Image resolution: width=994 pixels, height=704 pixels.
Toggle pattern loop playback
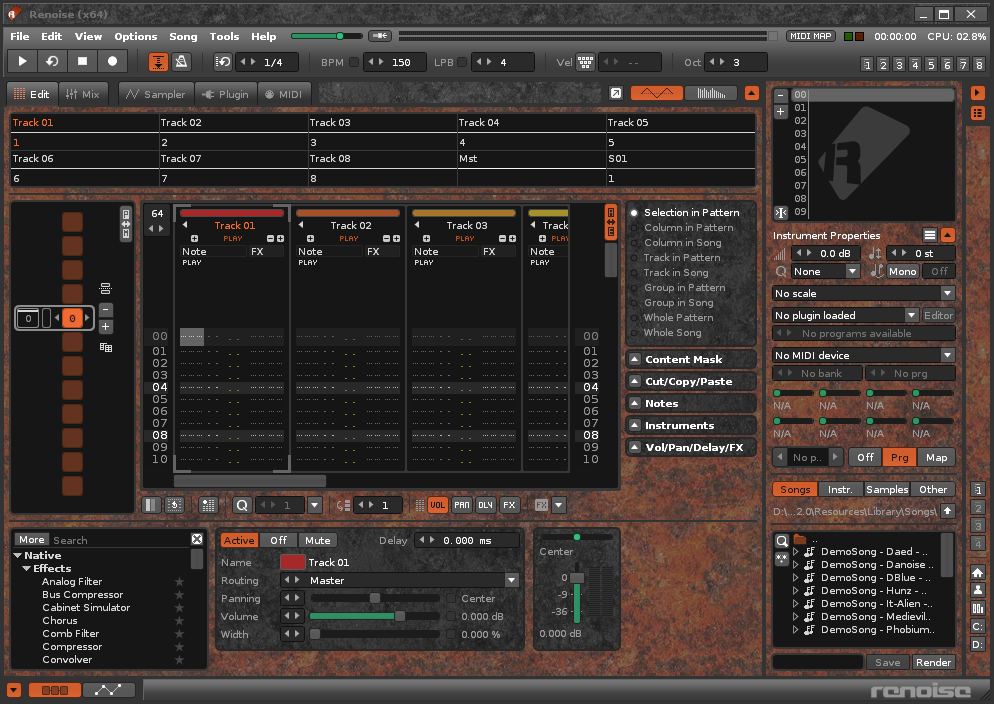(52, 61)
